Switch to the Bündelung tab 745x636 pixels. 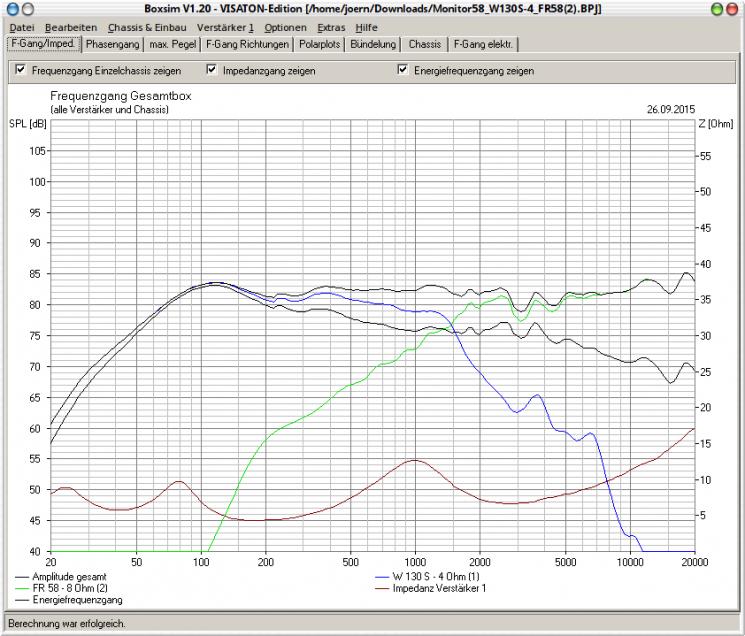coord(373,44)
